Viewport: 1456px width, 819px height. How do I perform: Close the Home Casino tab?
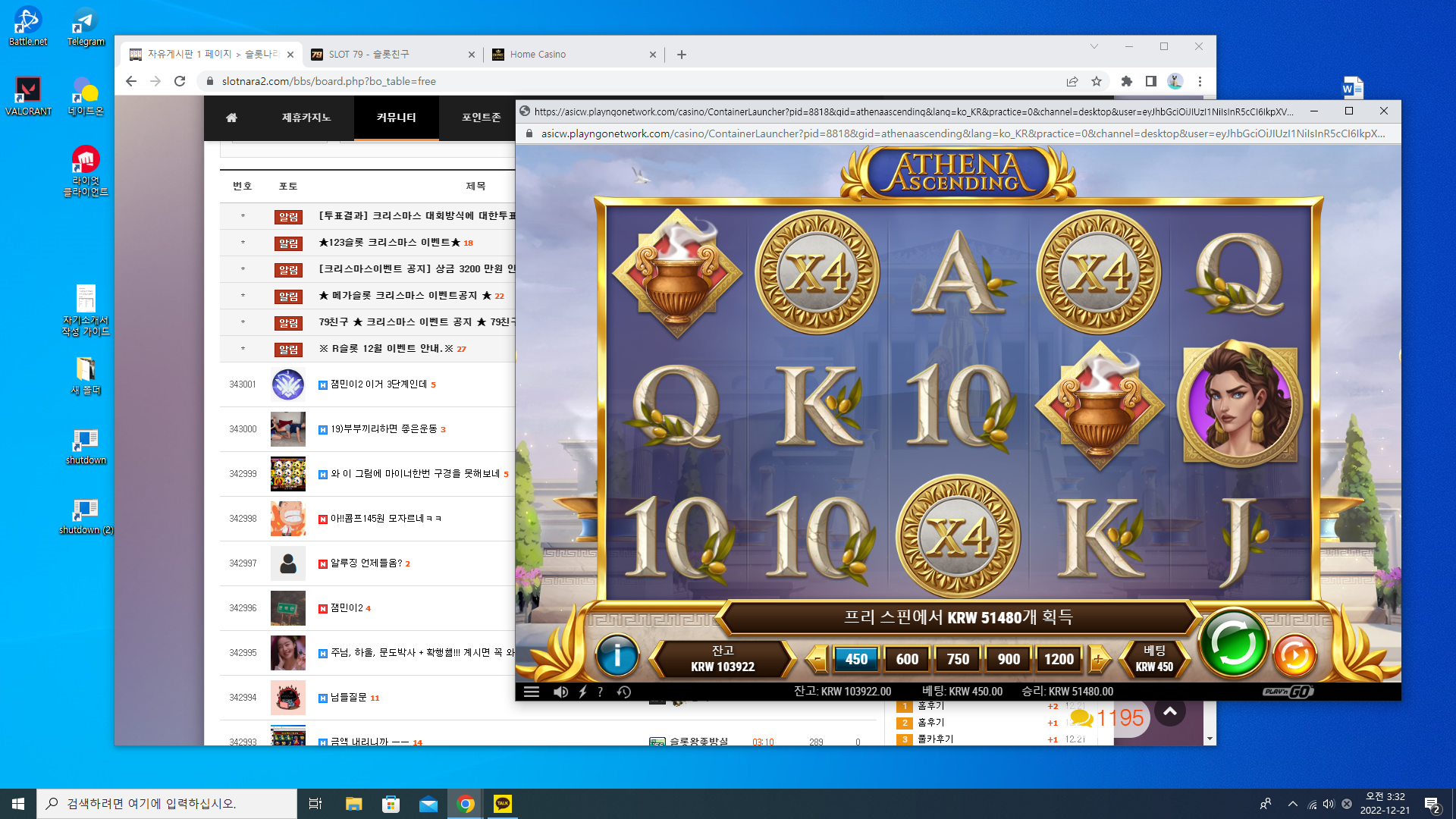(653, 55)
